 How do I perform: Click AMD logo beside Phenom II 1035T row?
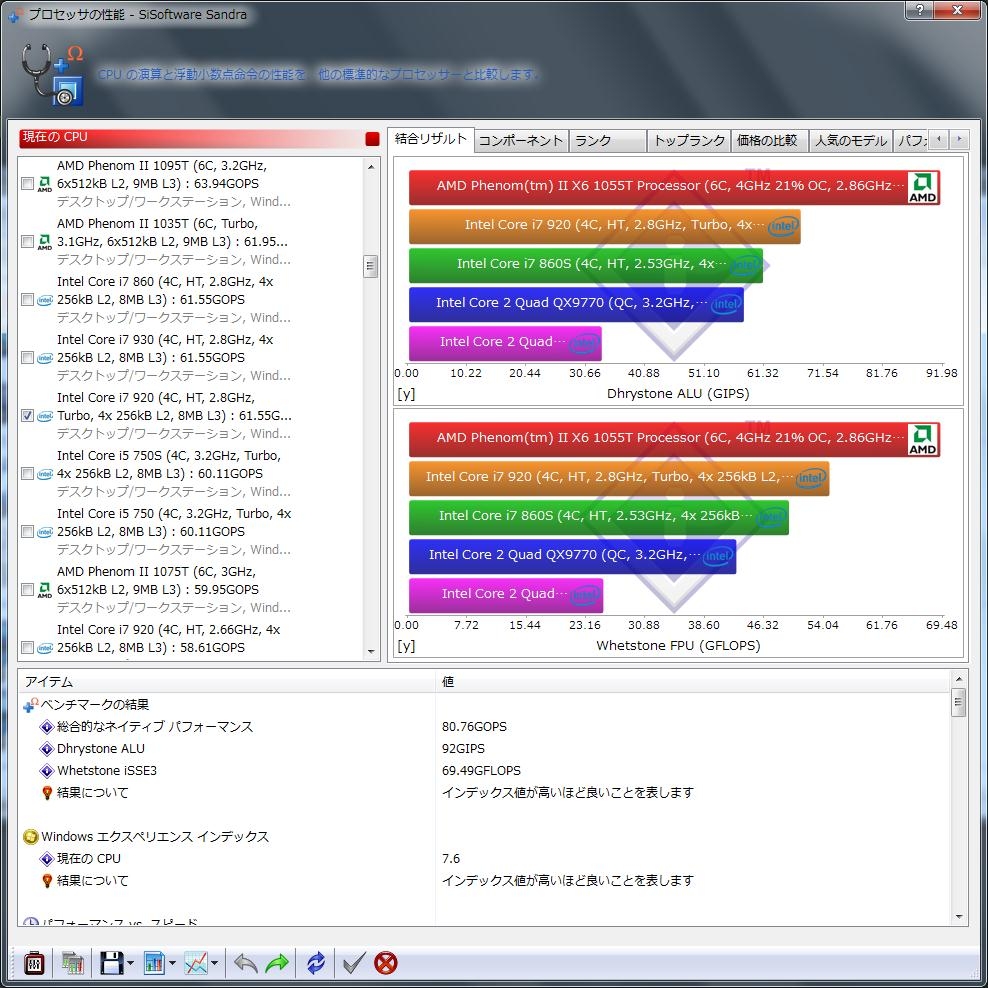(44, 242)
